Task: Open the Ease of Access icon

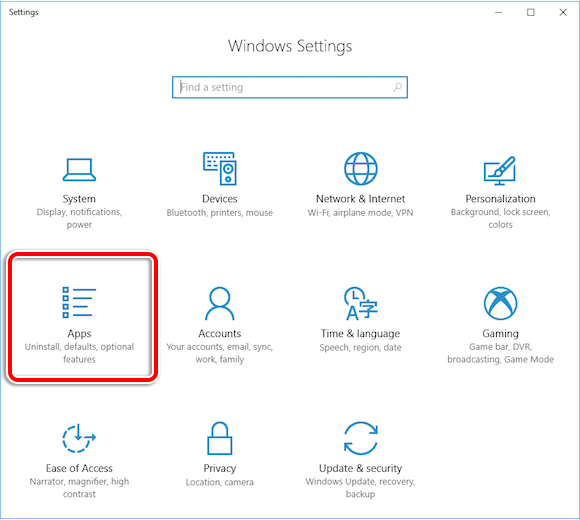Action: [x=79, y=438]
